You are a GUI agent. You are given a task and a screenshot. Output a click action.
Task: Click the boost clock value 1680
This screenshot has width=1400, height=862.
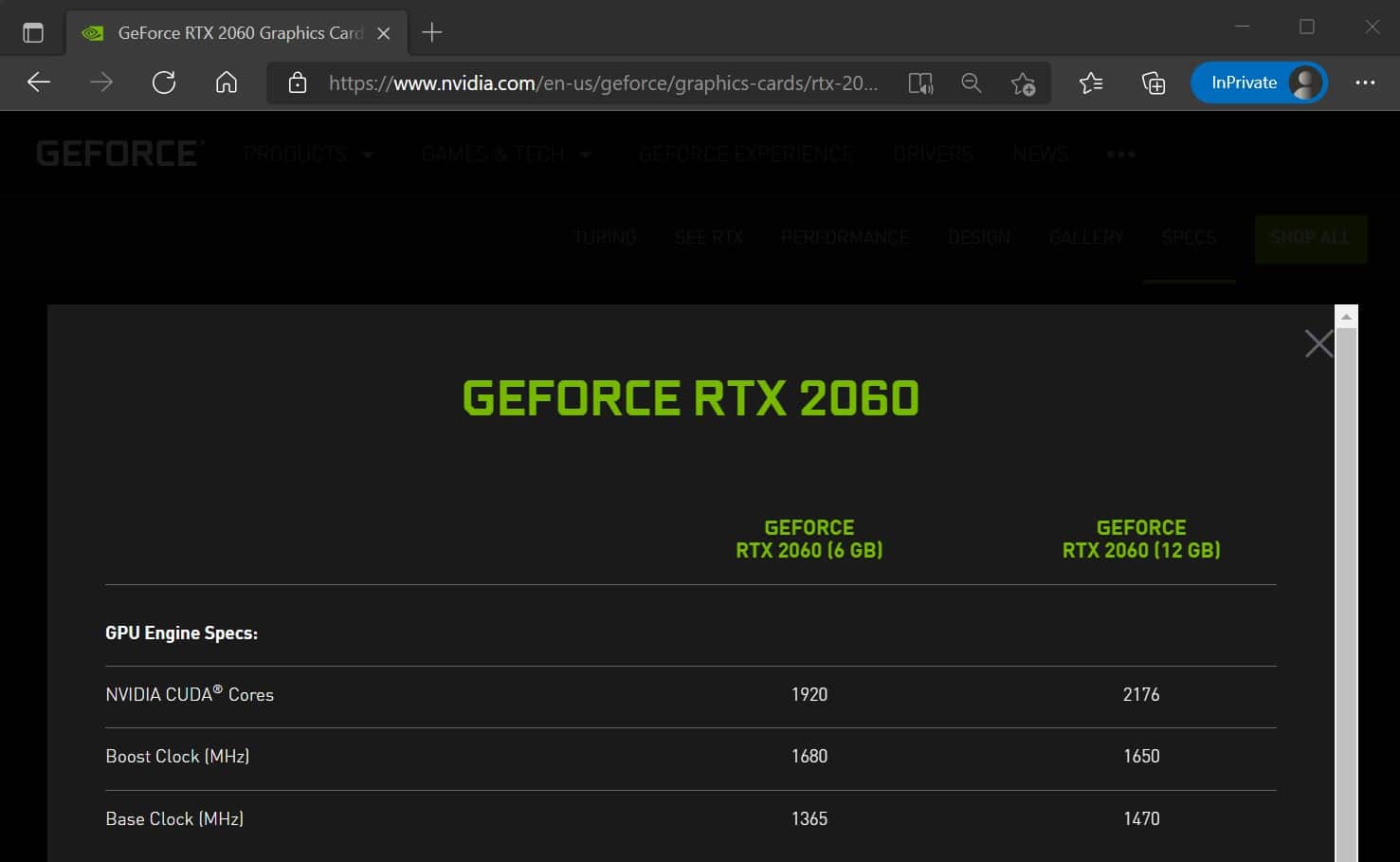809,756
